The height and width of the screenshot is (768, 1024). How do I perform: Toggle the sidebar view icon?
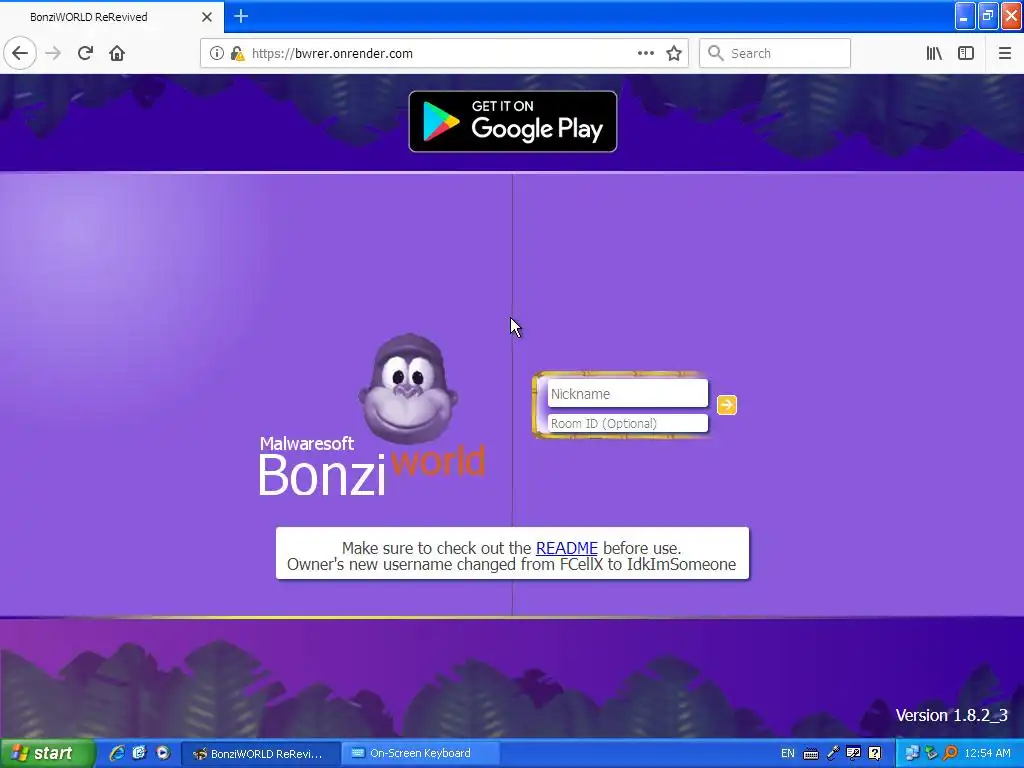pyautogui.click(x=966, y=53)
